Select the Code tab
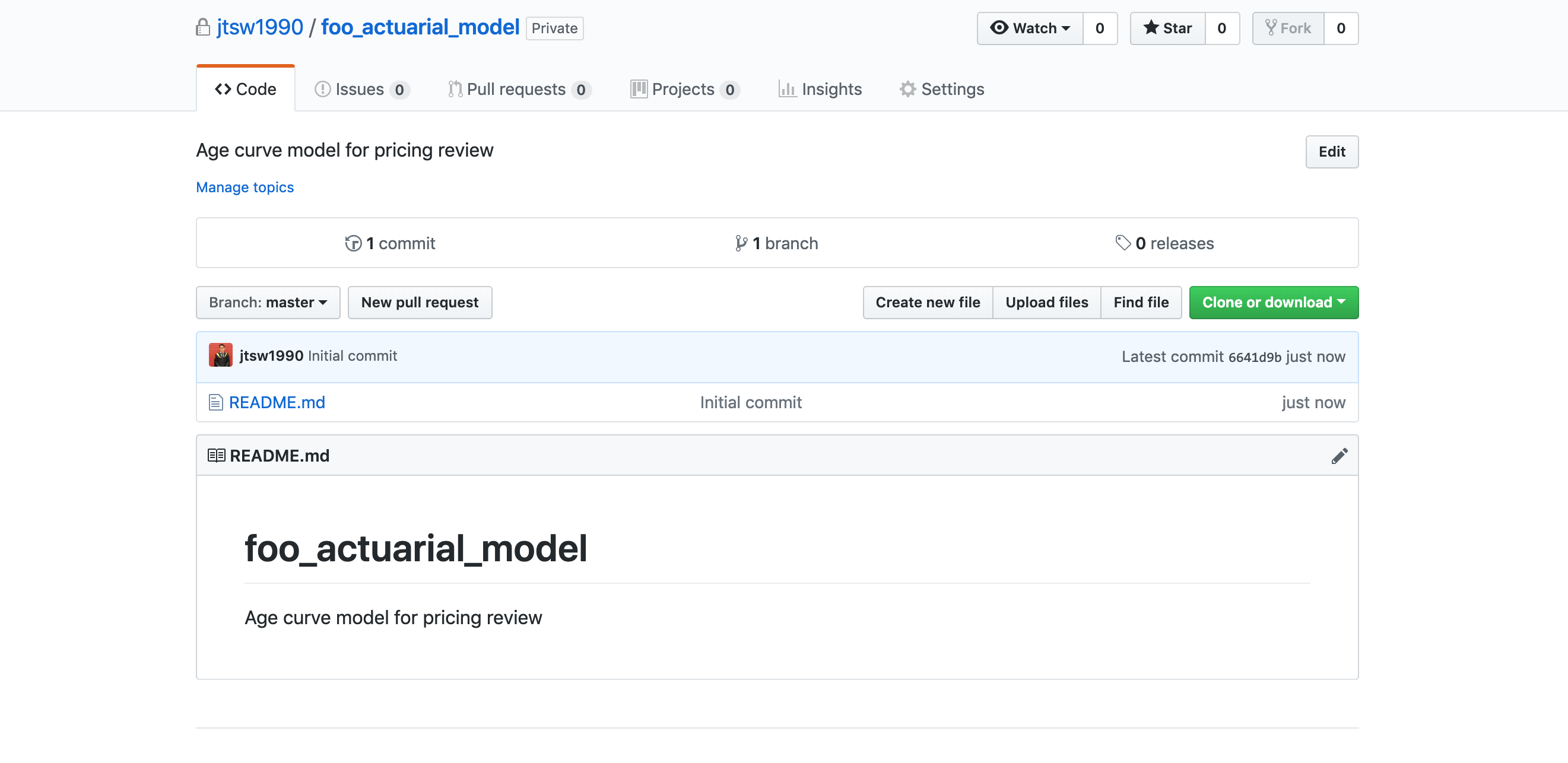Viewport: 1568px width, 763px height. 246,89
